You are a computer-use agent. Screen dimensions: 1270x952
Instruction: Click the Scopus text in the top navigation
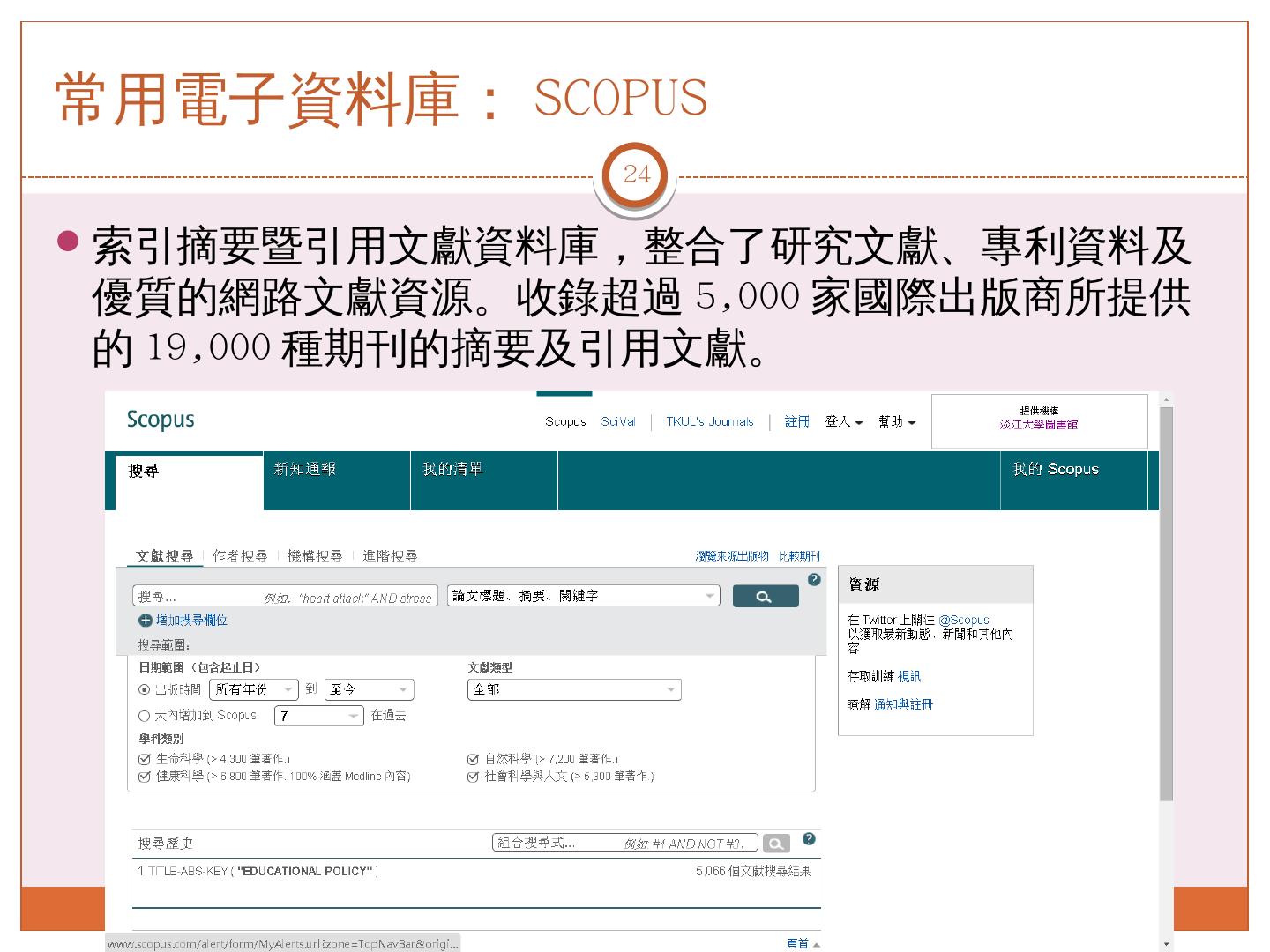point(565,422)
